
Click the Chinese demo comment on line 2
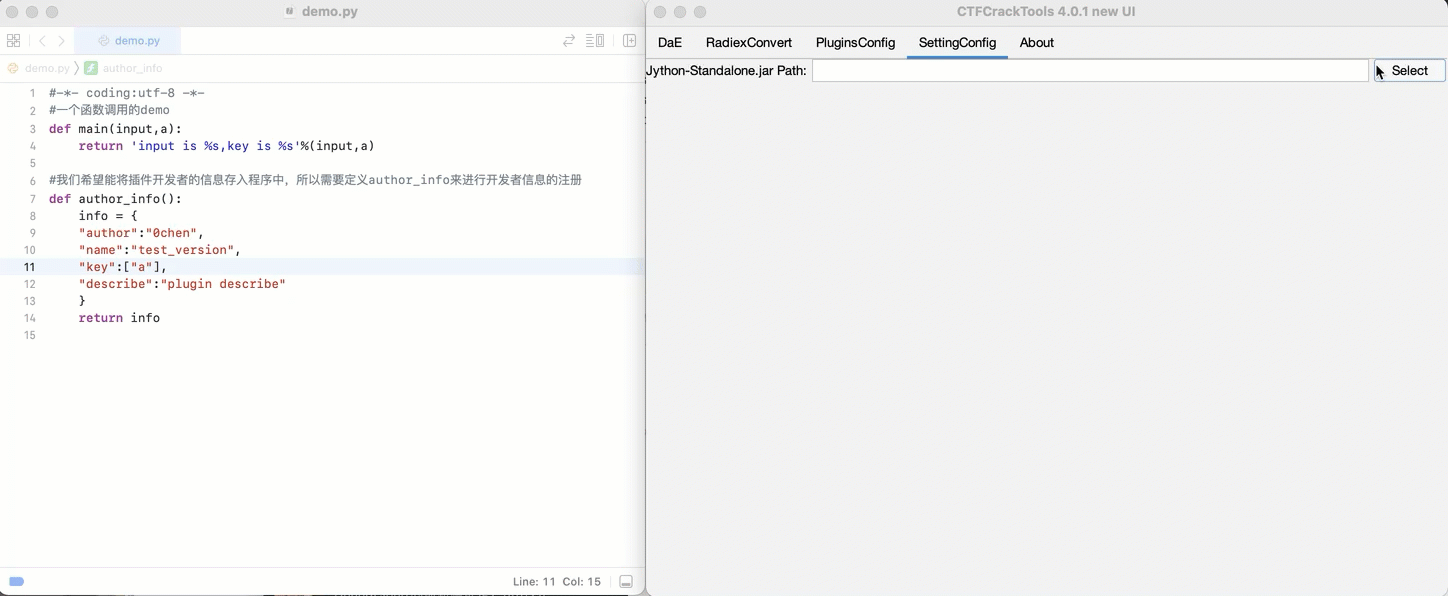click(x=109, y=110)
